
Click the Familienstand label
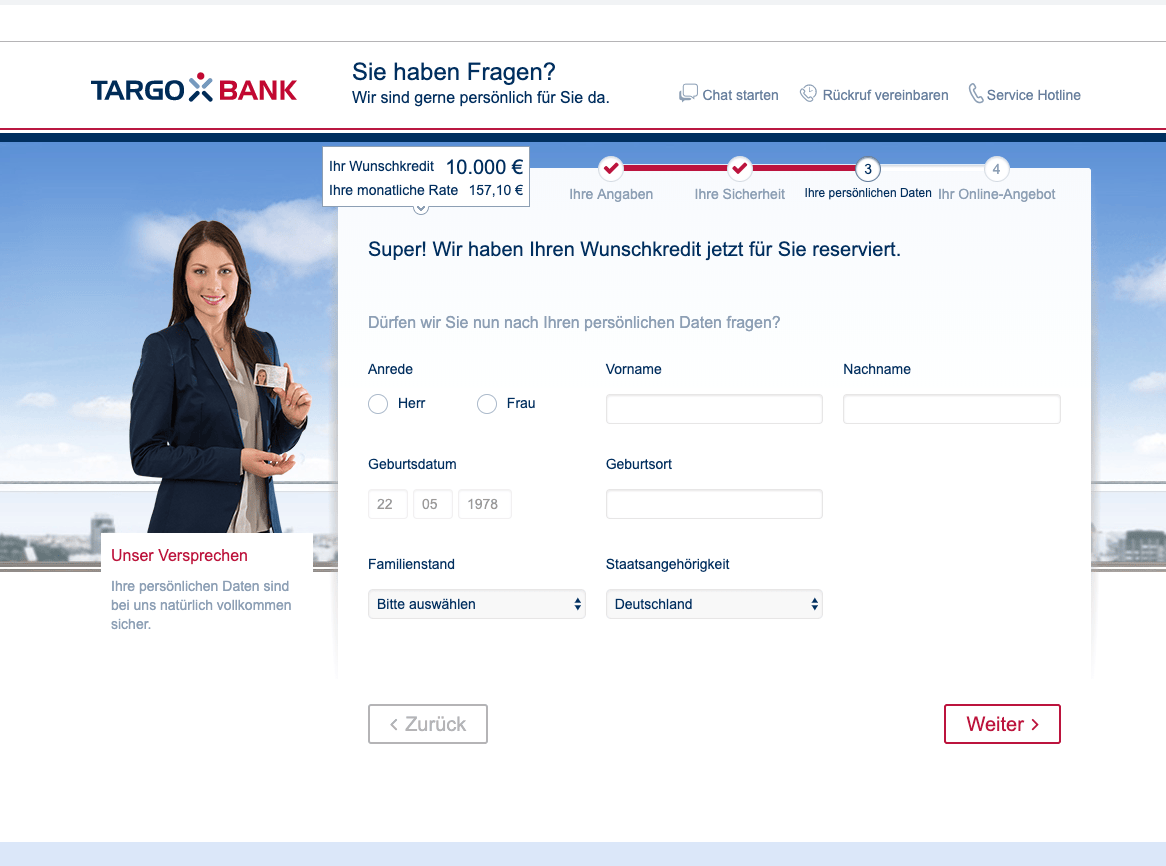411,564
